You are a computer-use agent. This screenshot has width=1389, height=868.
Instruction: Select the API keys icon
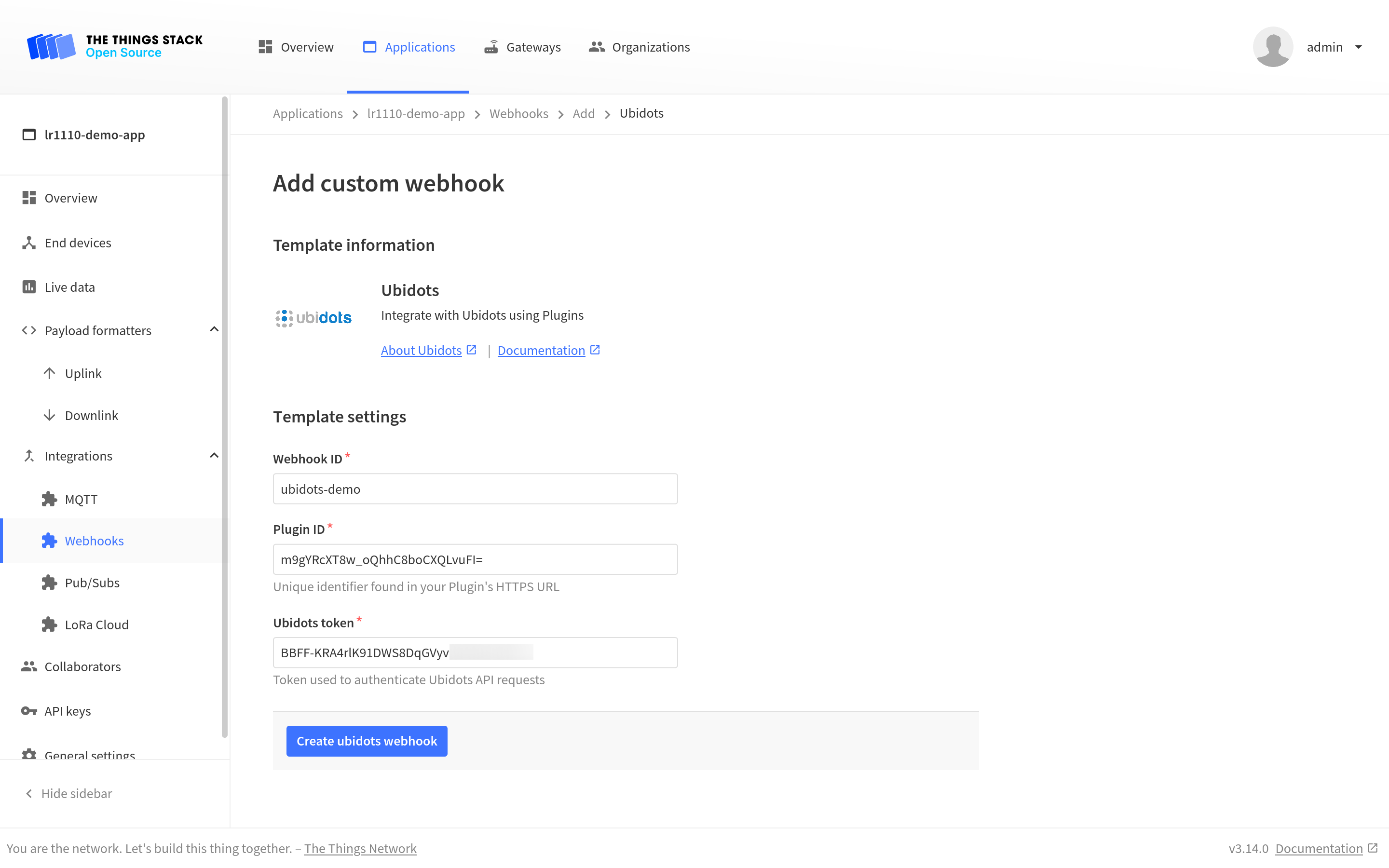click(29, 711)
